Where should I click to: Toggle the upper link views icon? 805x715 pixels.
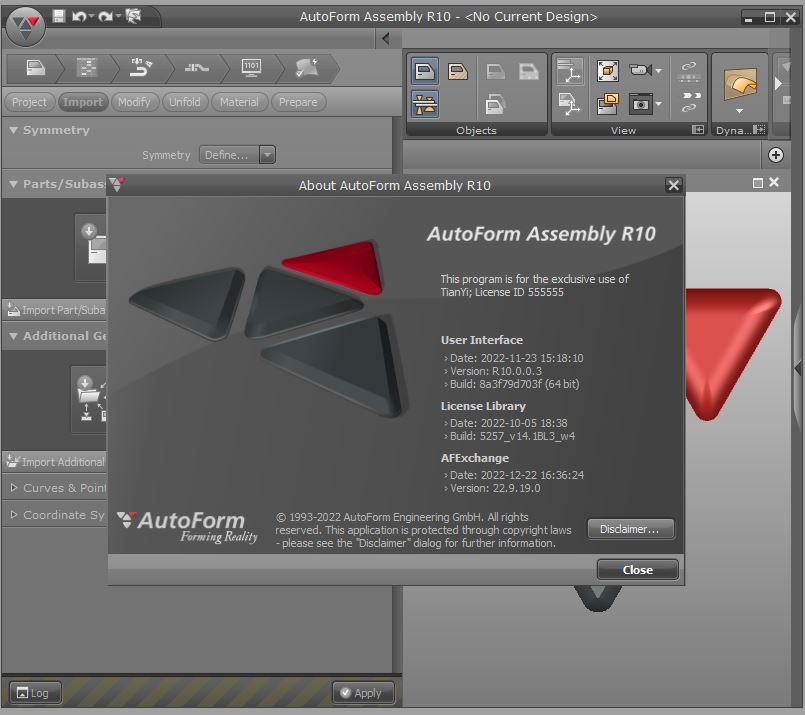click(x=689, y=71)
